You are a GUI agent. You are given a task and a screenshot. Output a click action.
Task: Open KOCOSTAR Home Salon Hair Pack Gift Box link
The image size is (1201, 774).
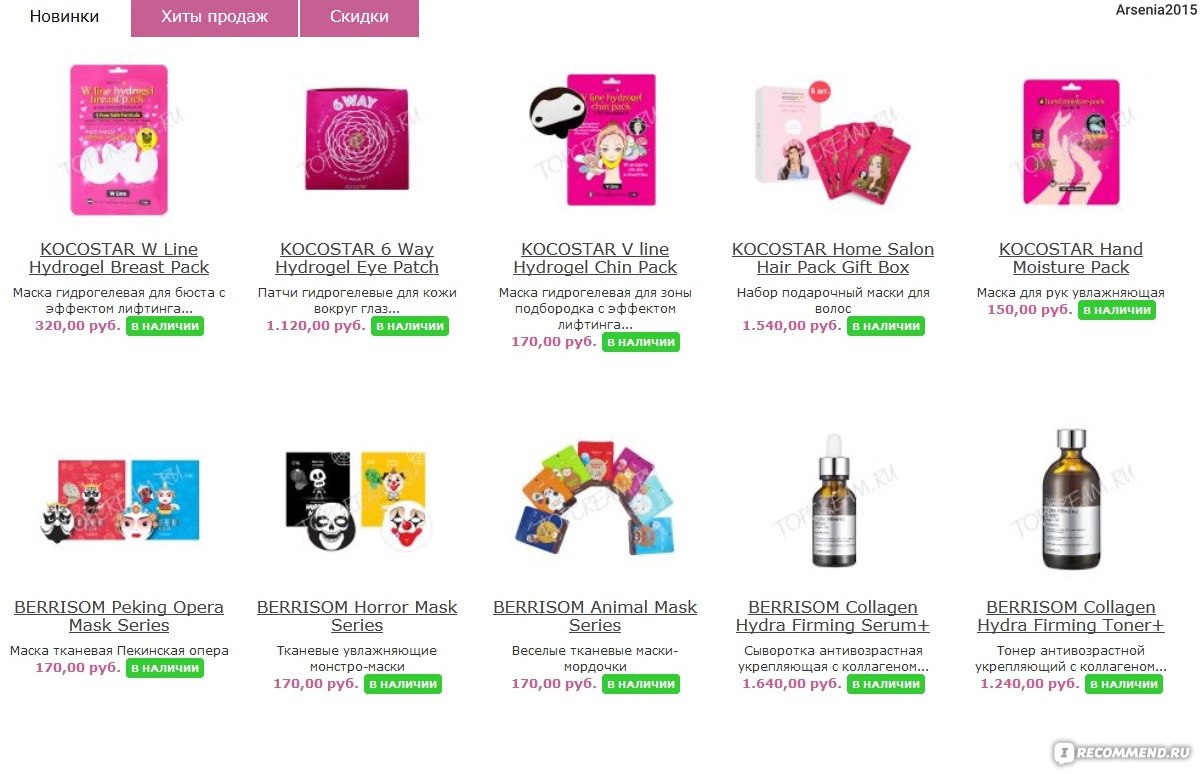click(x=833, y=258)
